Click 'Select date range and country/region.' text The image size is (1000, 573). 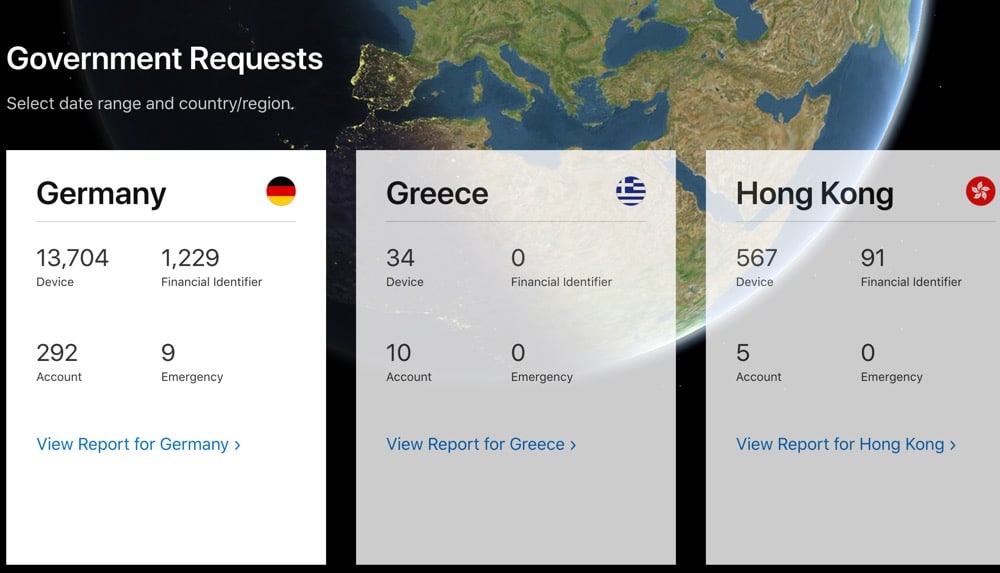point(151,103)
